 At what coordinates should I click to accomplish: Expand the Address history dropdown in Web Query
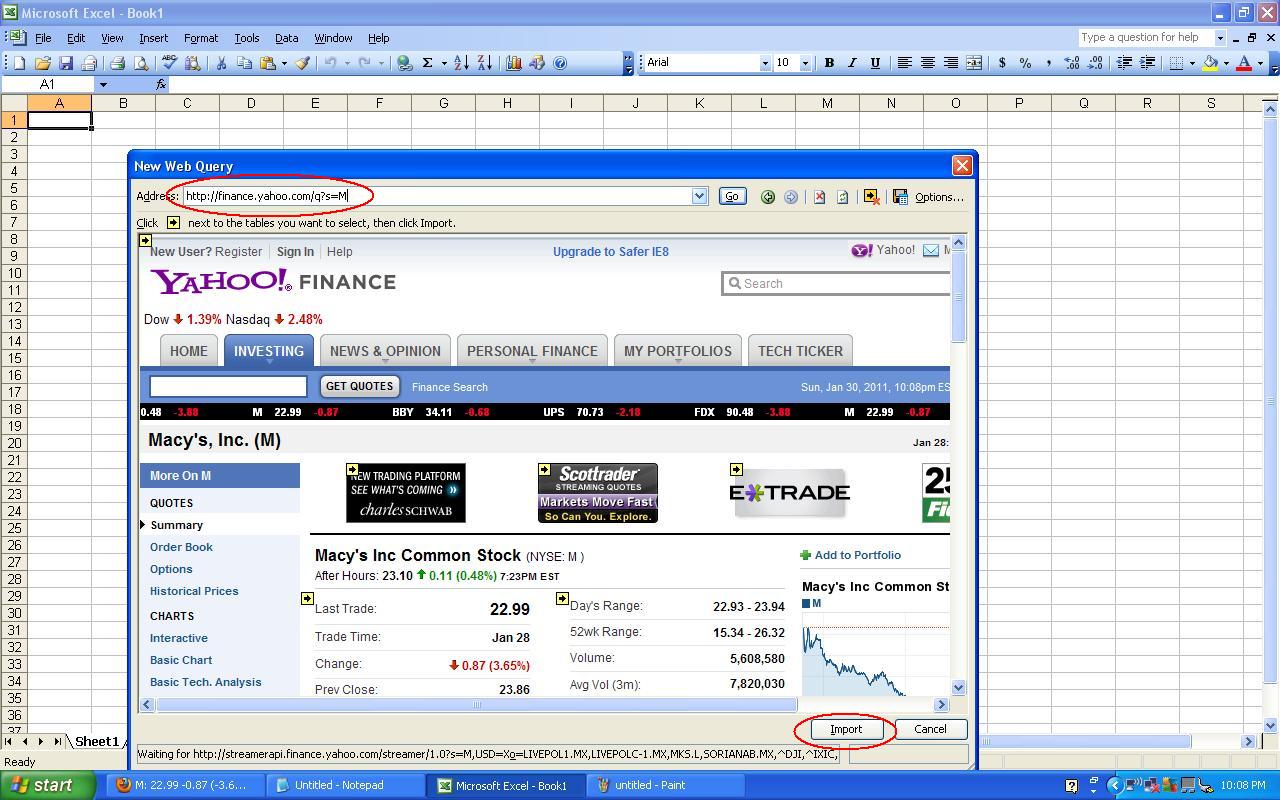(x=700, y=197)
